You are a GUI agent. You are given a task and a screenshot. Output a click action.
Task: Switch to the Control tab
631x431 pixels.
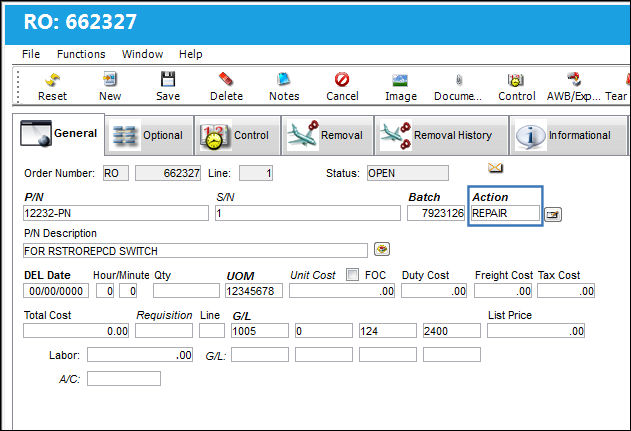tap(237, 135)
